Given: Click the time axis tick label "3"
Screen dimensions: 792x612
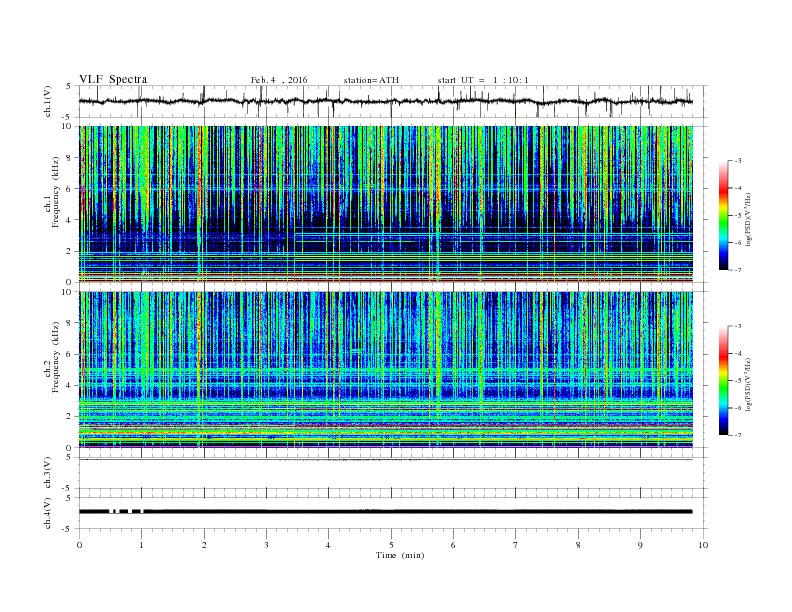Looking at the screenshot, I should [x=266, y=545].
